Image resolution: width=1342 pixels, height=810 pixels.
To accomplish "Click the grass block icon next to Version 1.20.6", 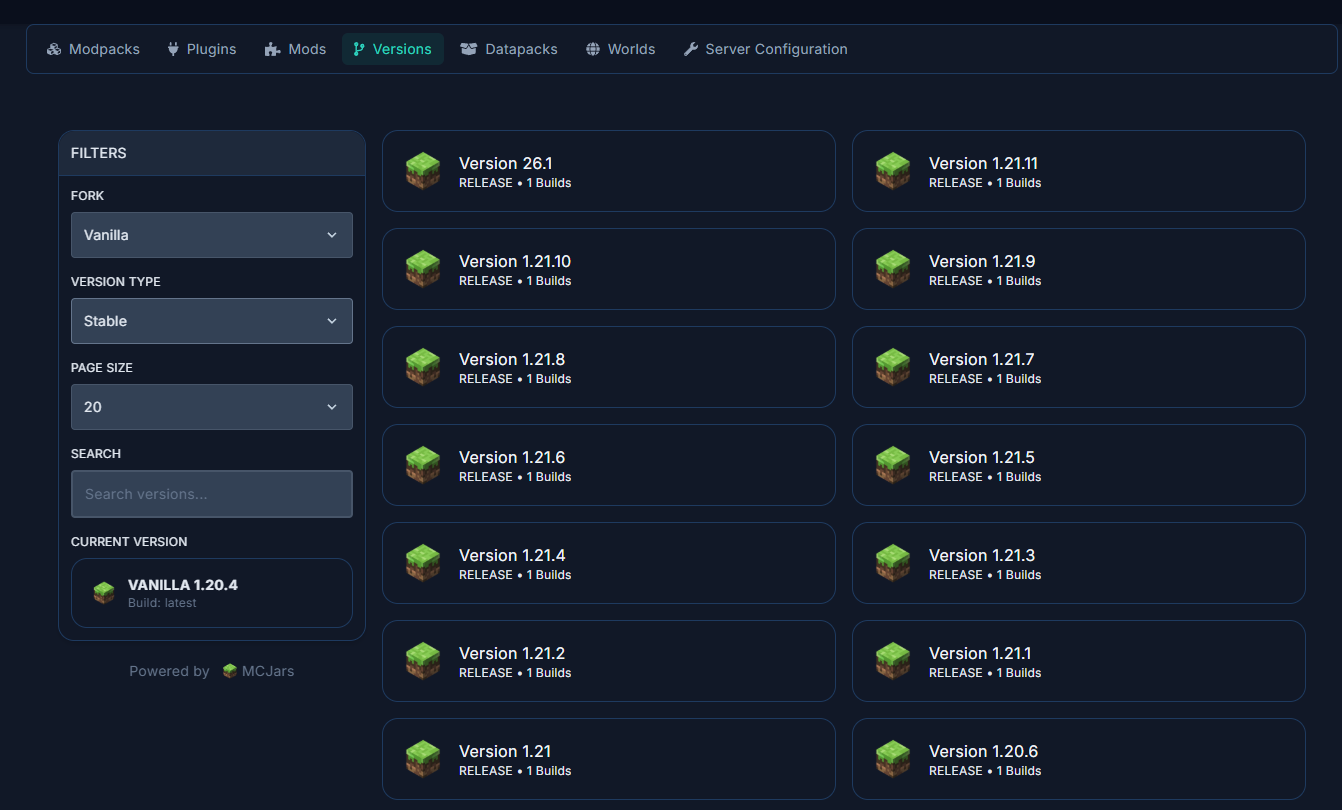I will pyautogui.click(x=893, y=759).
